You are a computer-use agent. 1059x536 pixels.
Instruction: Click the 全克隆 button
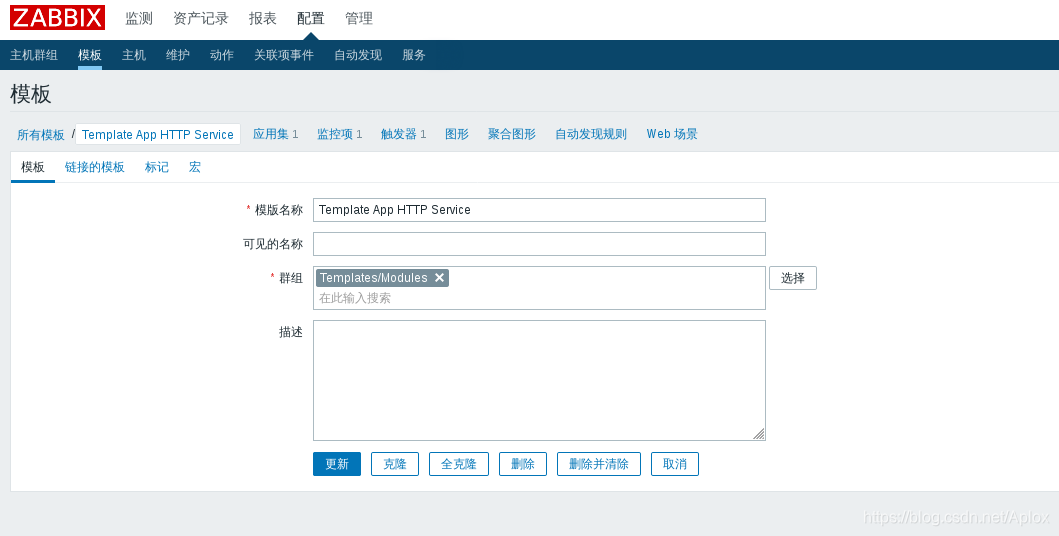(x=459, y=464)
